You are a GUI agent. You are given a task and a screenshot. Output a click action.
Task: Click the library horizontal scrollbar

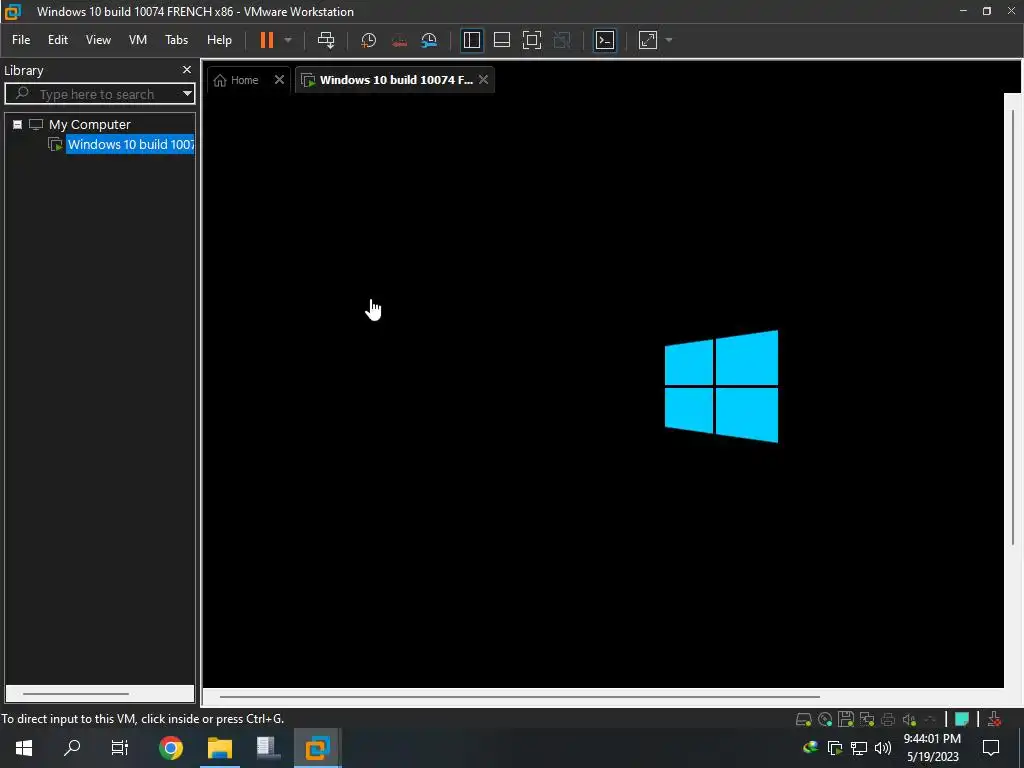point(76,694)
